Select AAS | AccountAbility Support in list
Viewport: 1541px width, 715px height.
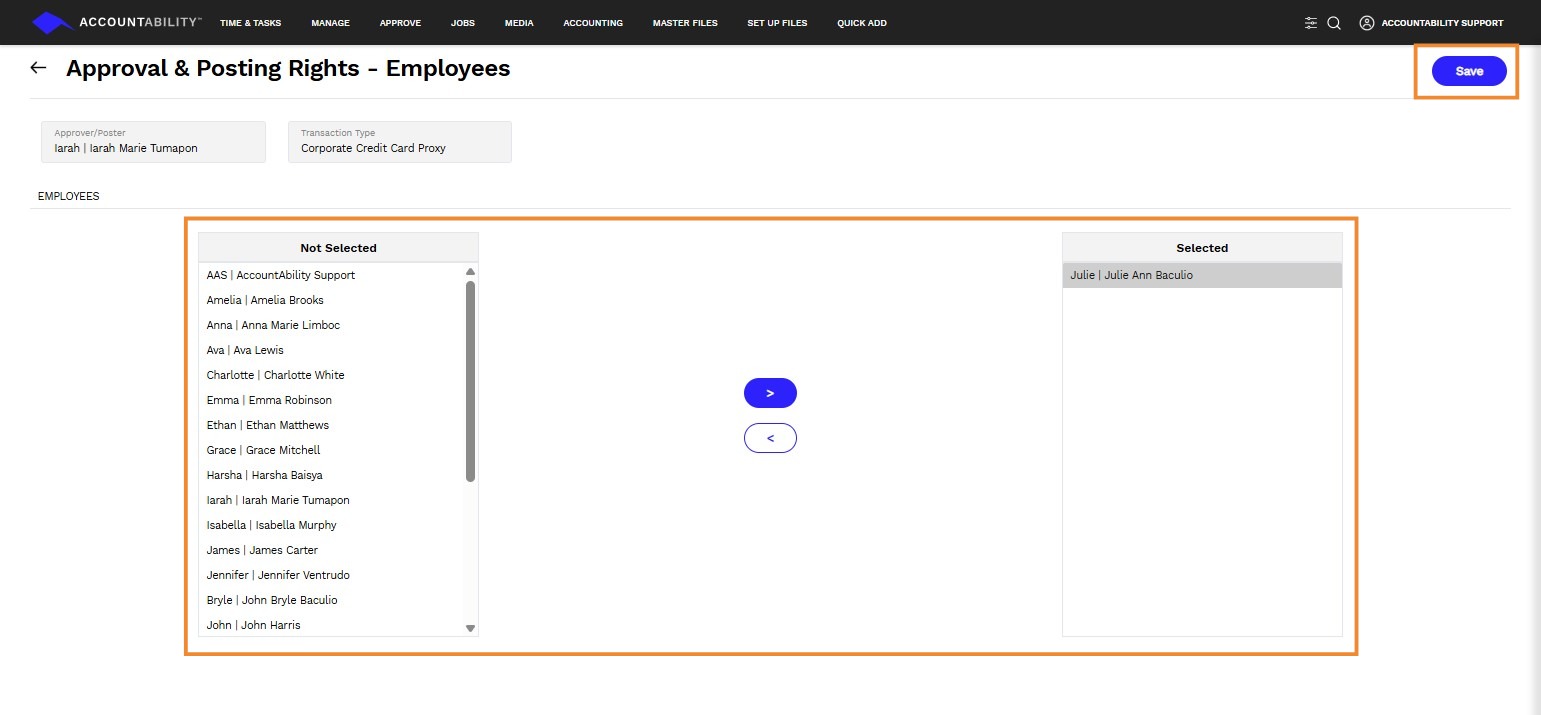pyautogui.click(x=331, y=275)
